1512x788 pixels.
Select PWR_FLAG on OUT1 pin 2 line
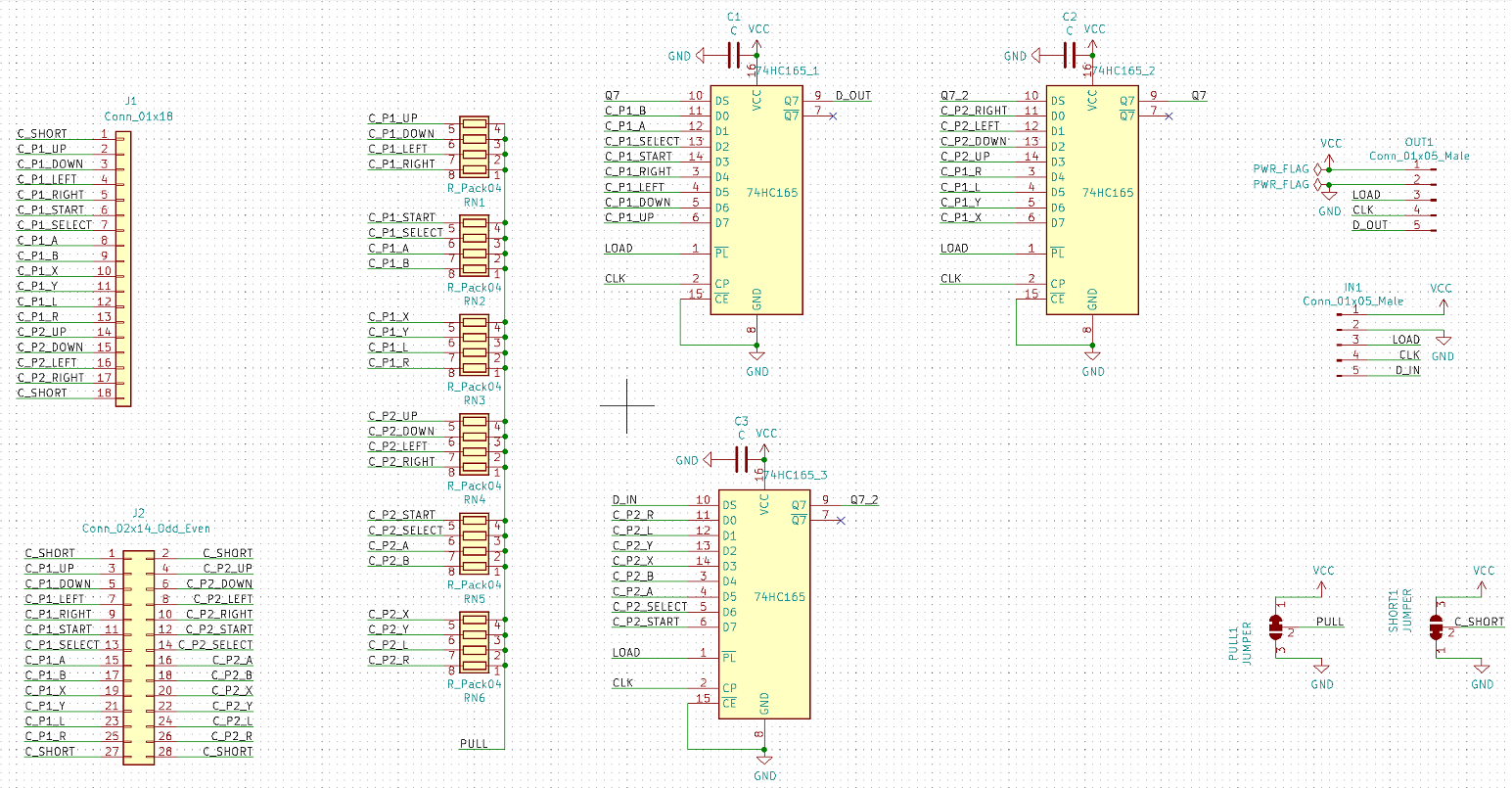coord(1287,184)
